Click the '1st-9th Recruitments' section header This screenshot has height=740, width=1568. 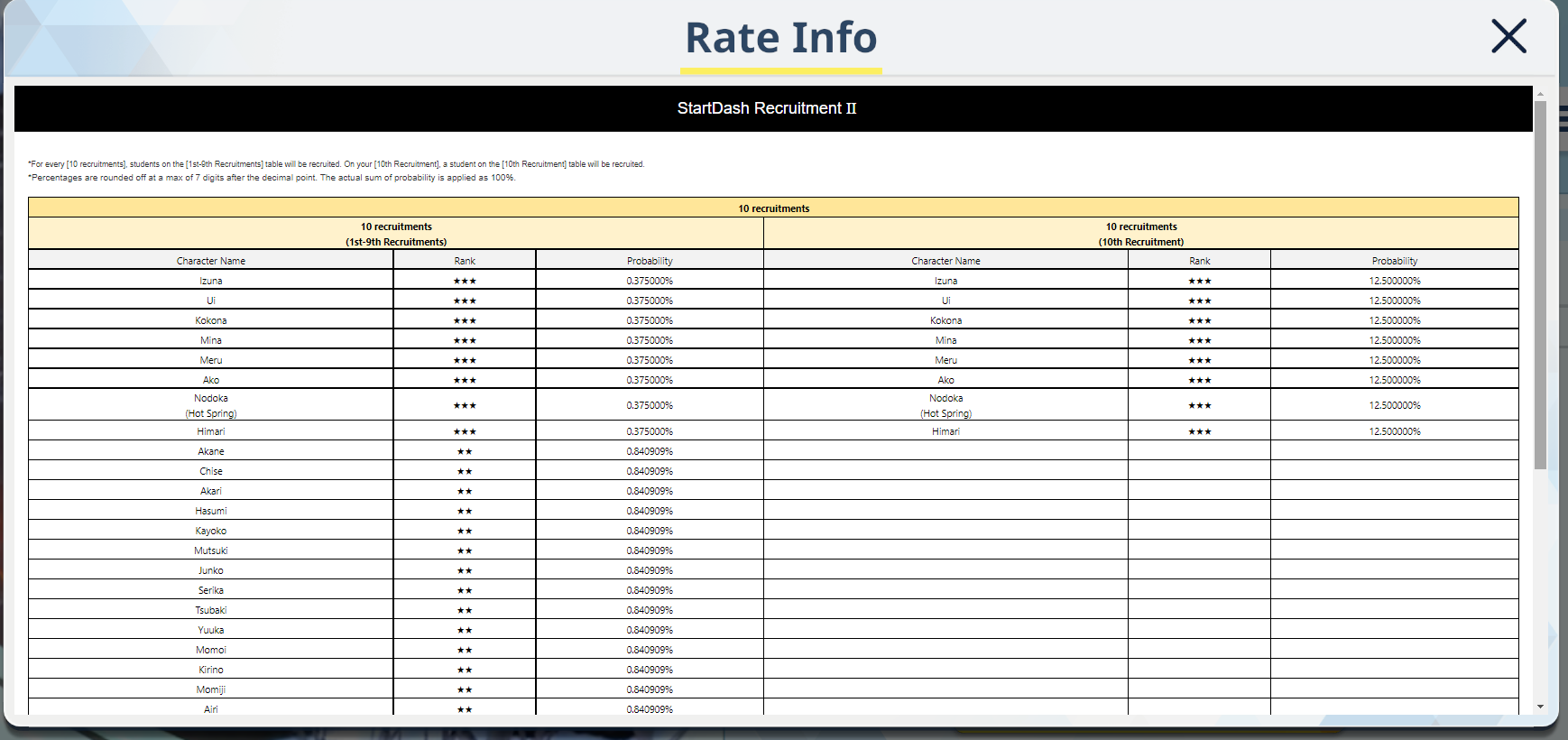point(396,234)
